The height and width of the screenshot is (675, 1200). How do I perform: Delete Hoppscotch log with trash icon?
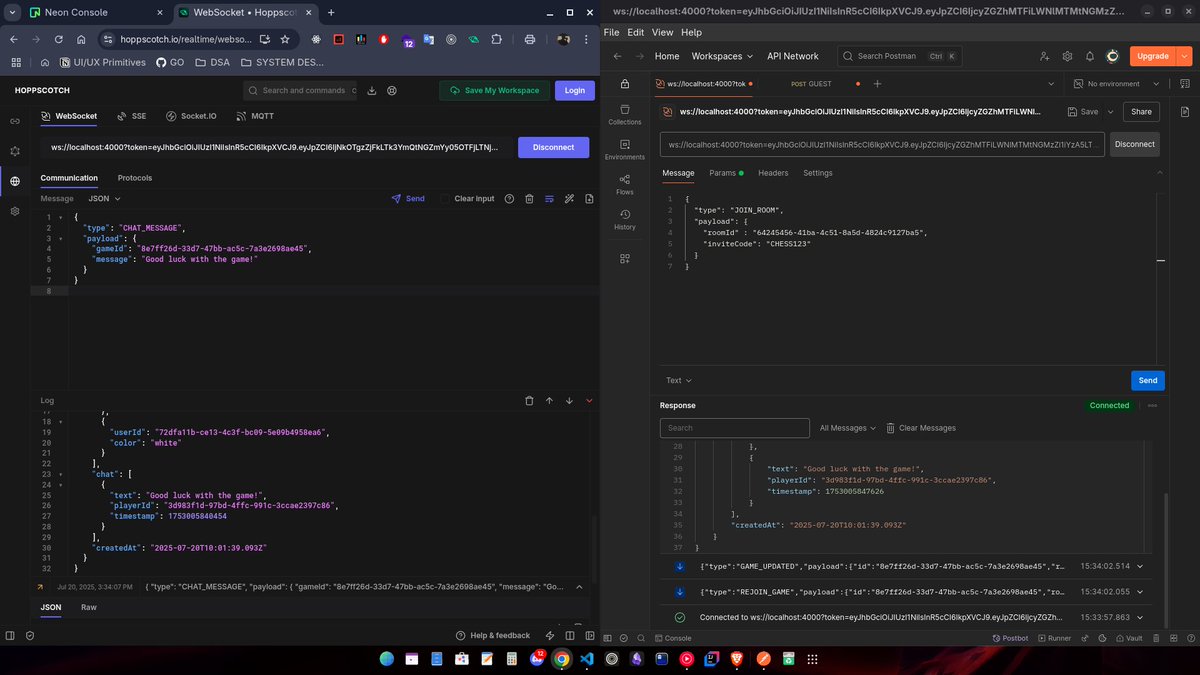coord(529,401)
